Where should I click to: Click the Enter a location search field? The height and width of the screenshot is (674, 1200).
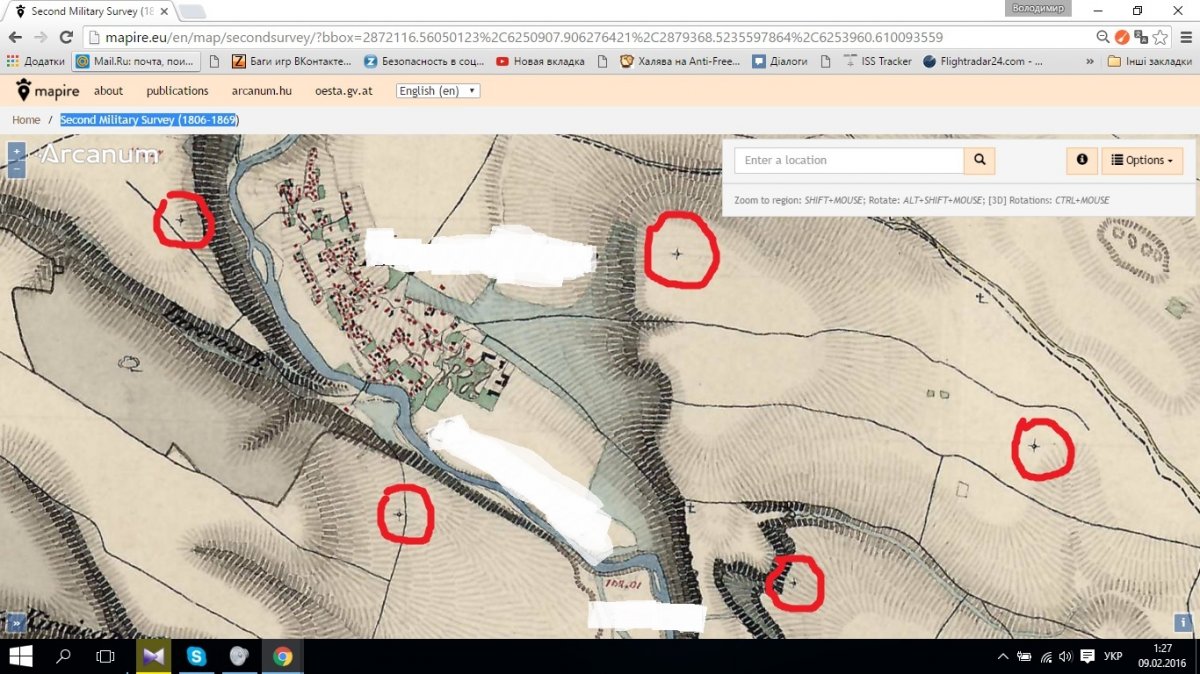tap(849, 160)
